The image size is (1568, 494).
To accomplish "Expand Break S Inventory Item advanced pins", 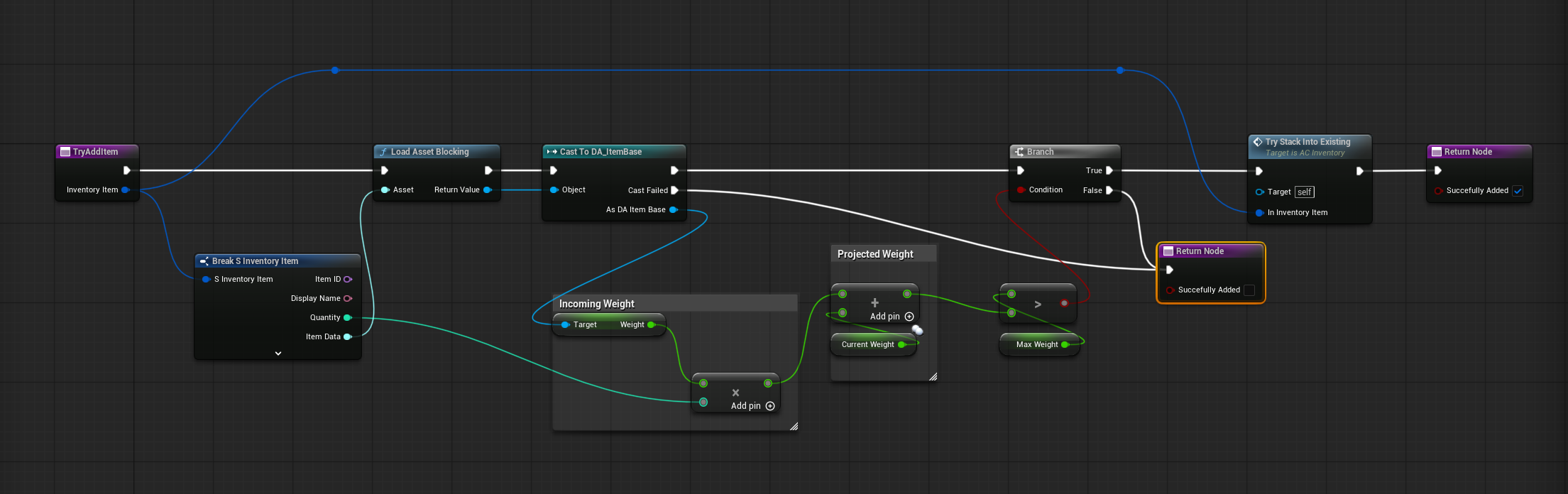I will click(278, 353).
